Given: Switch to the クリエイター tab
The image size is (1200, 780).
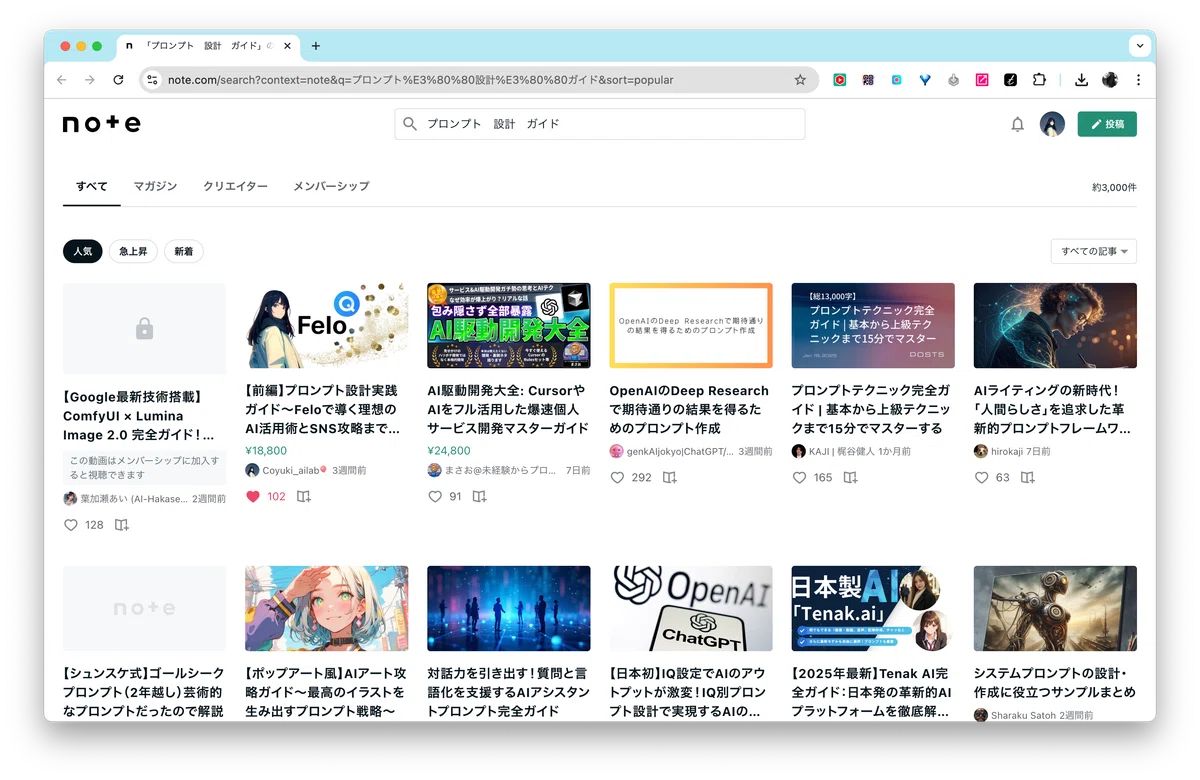Looking at the screenshot, I should [235, 186].
